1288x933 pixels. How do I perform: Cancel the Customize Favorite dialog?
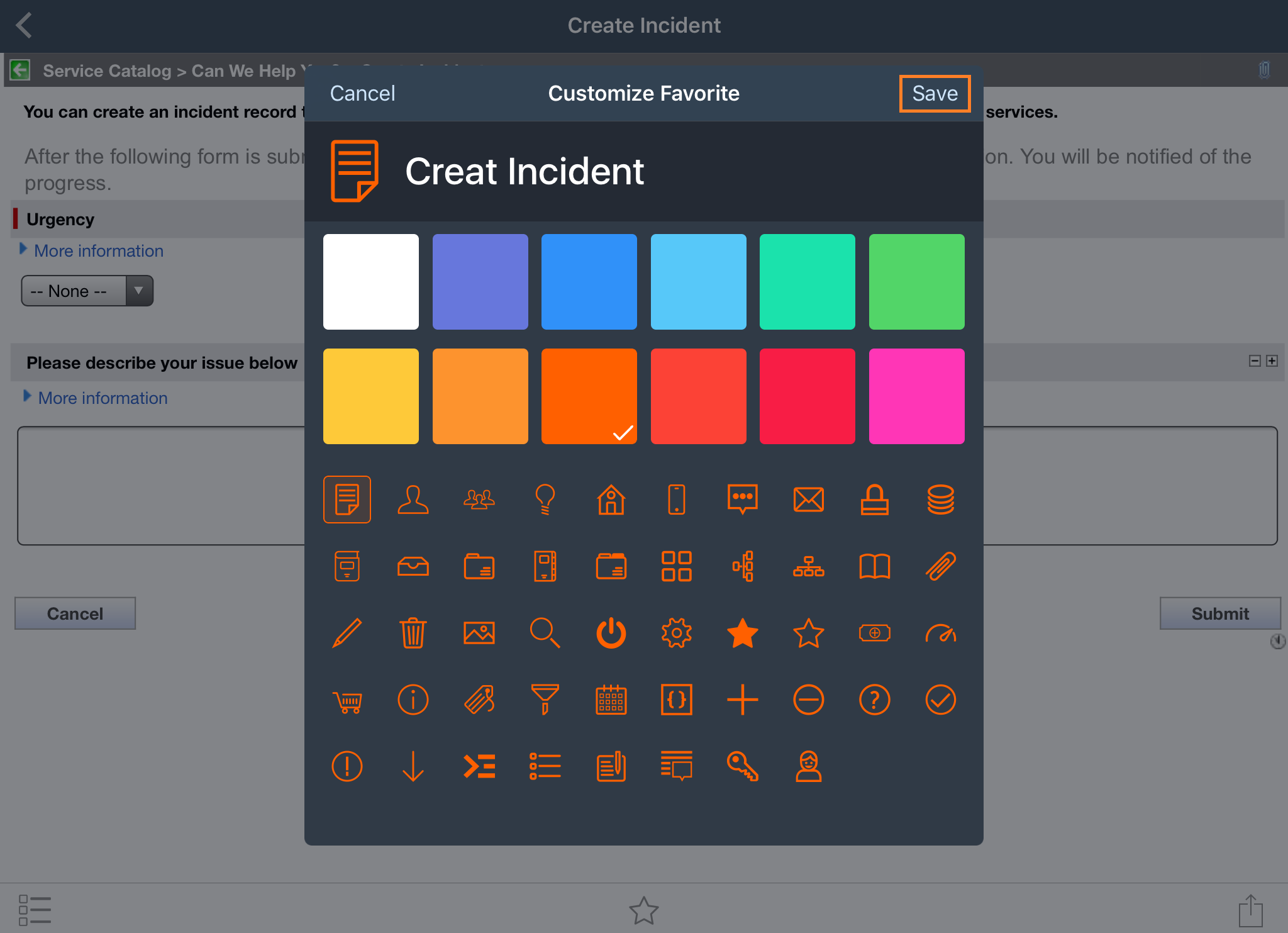[x=362, y=93]
